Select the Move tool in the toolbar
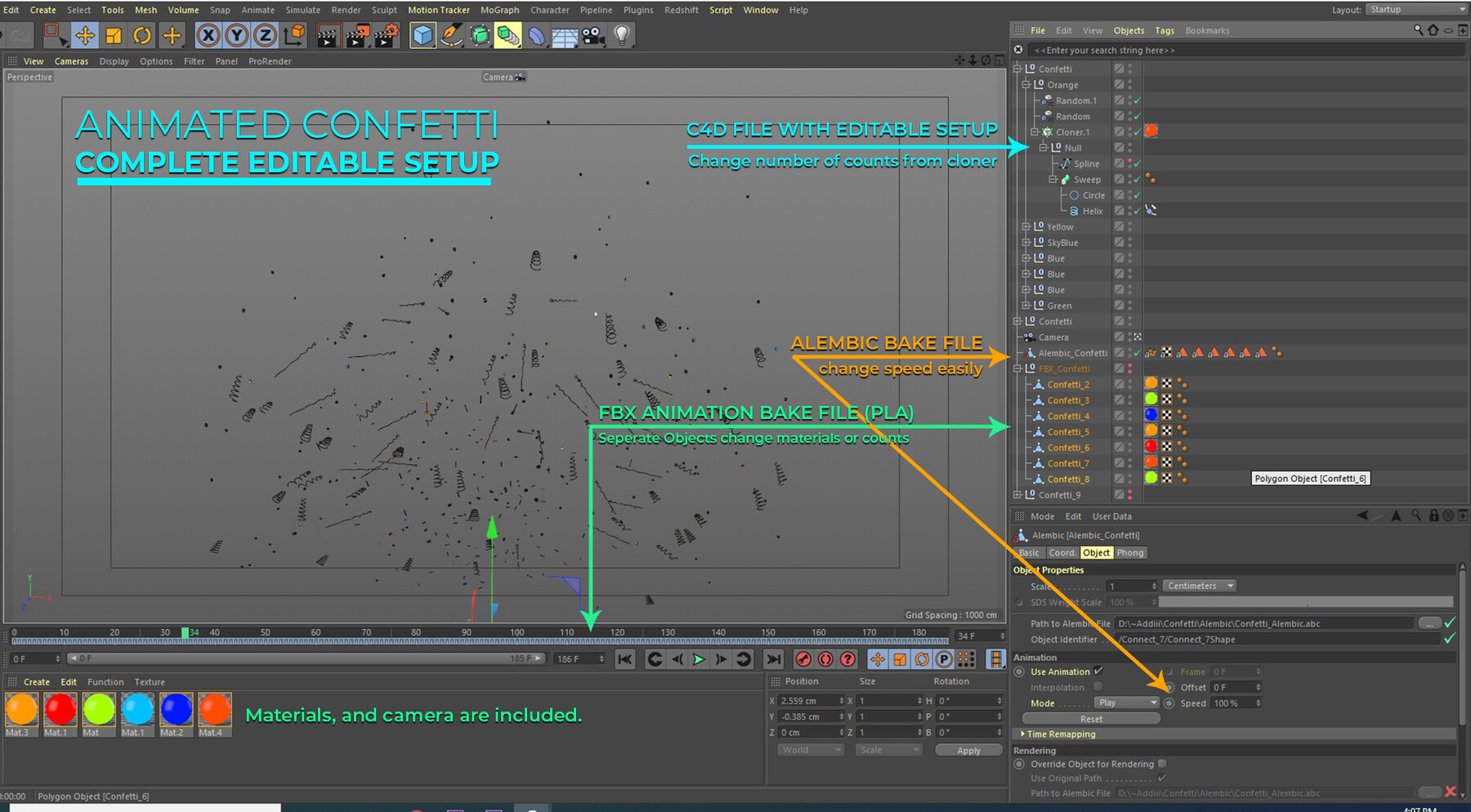1471x812 pixels. point(85,35)
